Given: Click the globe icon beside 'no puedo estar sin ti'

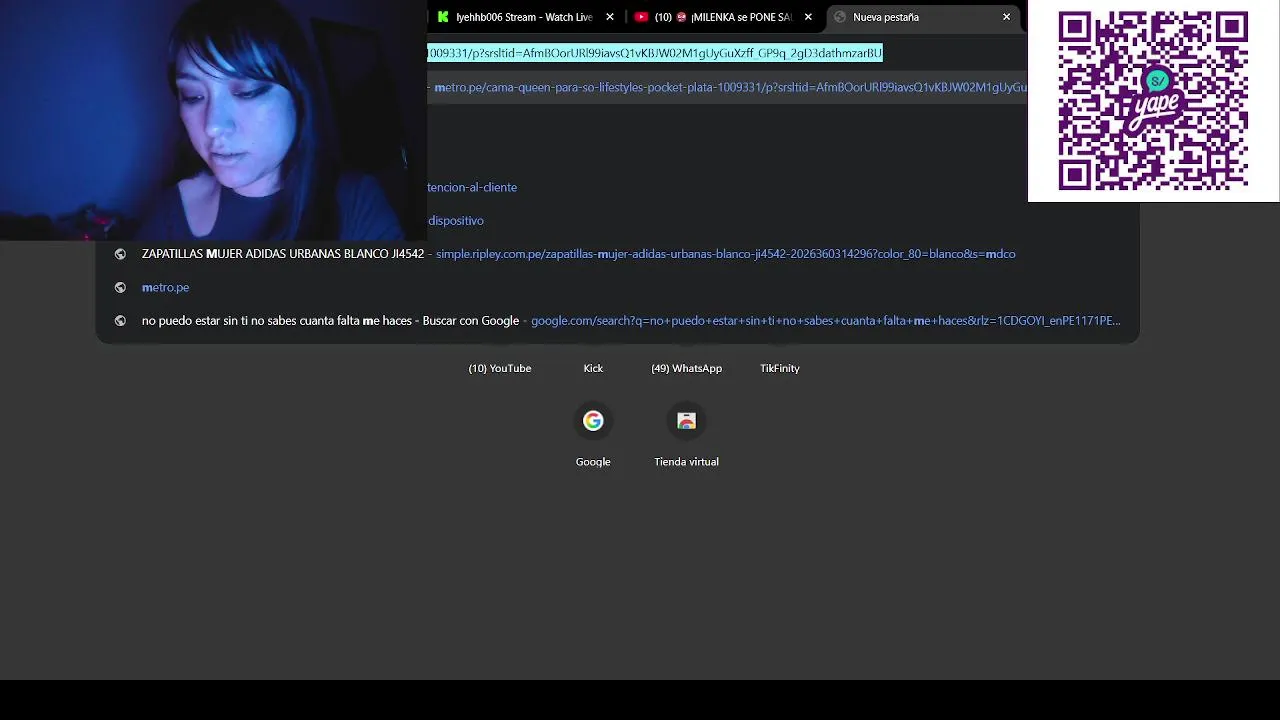Looking at the screenshot, I should 120,321.
